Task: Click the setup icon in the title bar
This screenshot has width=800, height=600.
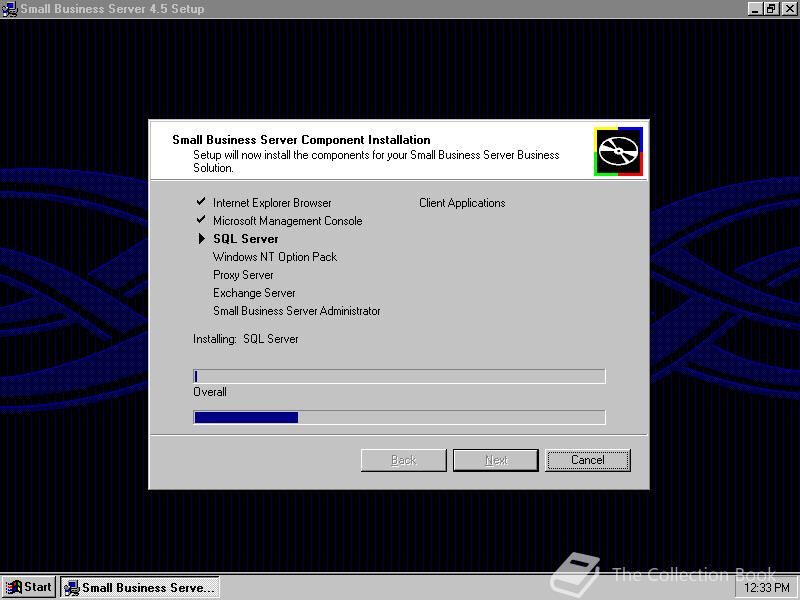Action: 10,9
